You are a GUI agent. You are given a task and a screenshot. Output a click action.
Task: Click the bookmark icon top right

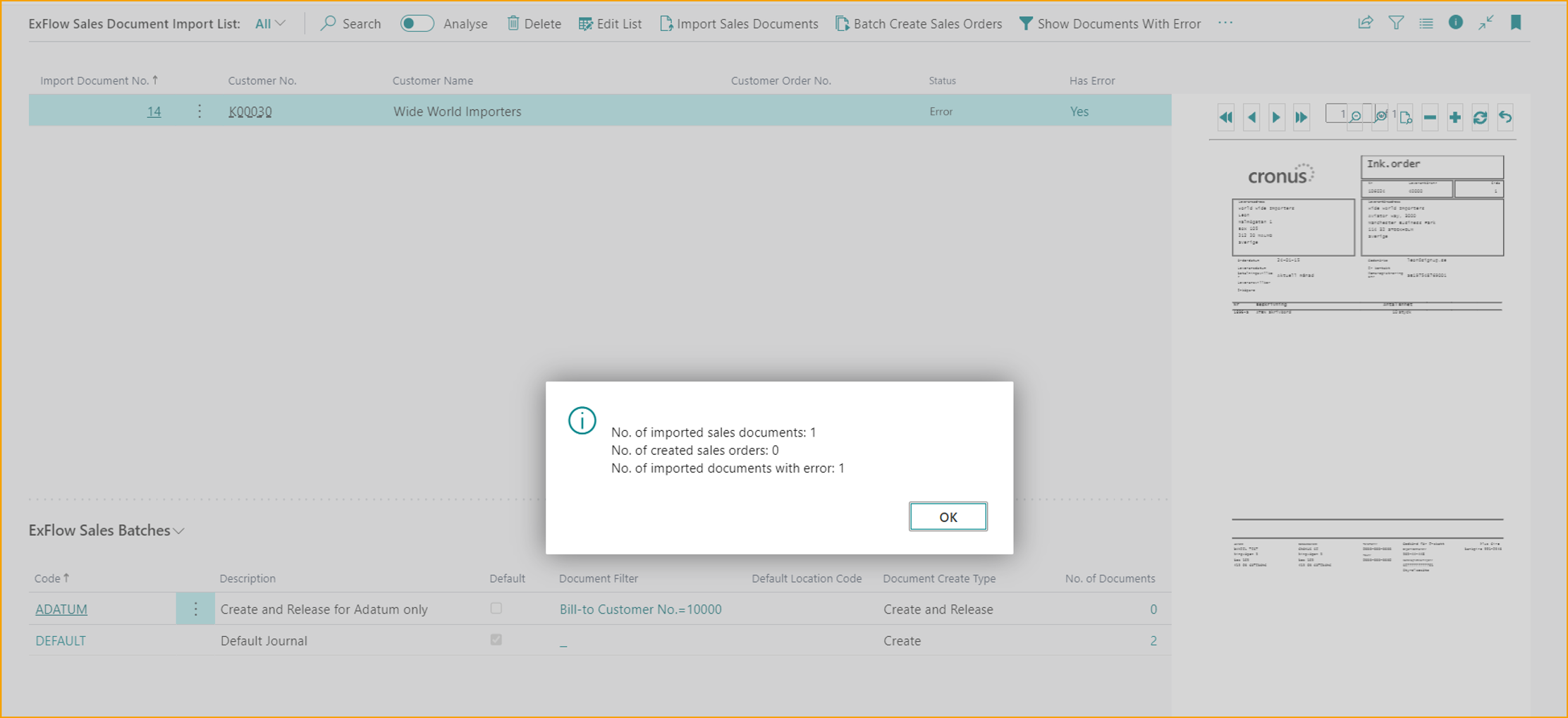1516,23
